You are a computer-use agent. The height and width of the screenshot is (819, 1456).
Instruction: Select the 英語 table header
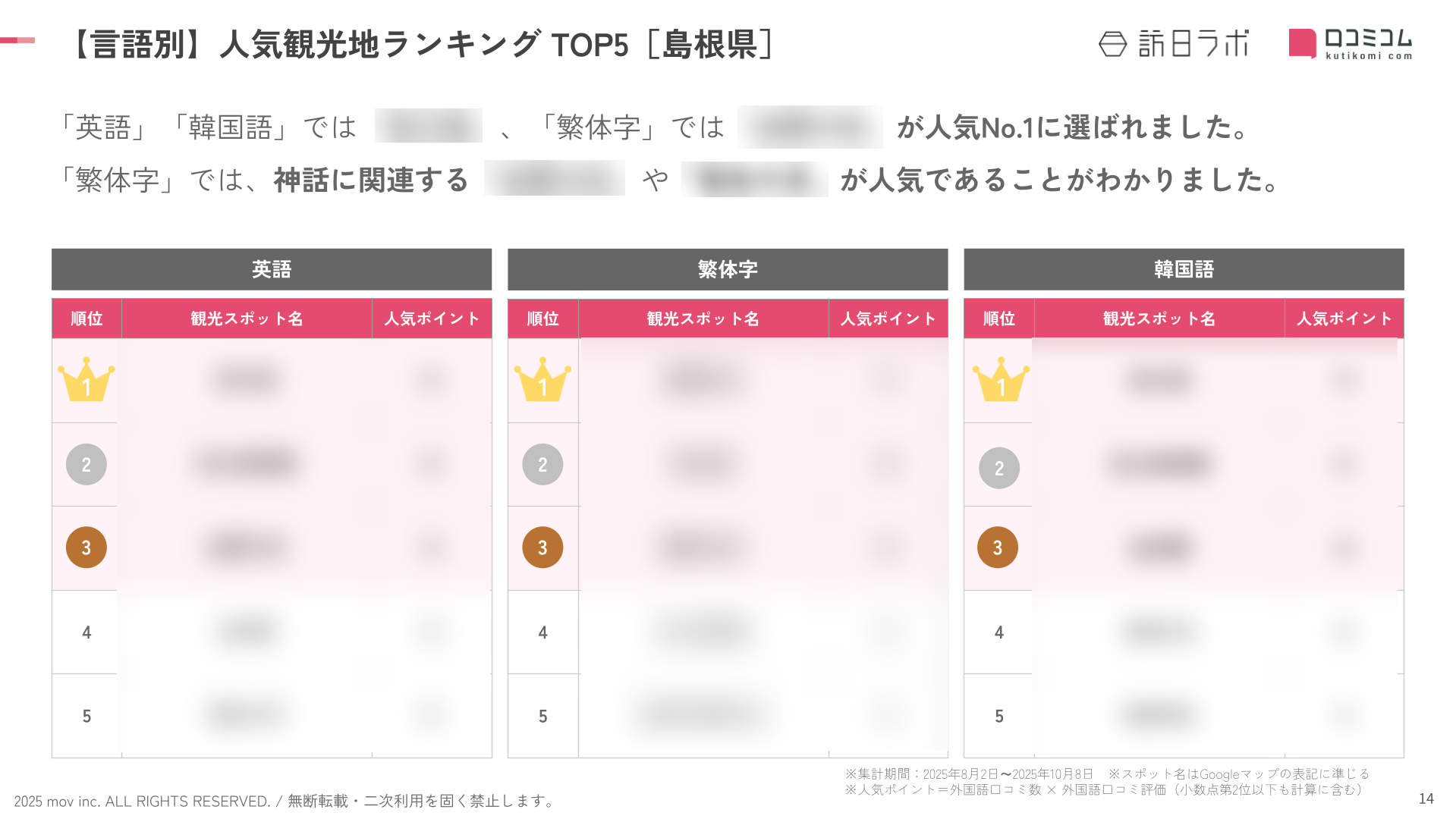272,269
